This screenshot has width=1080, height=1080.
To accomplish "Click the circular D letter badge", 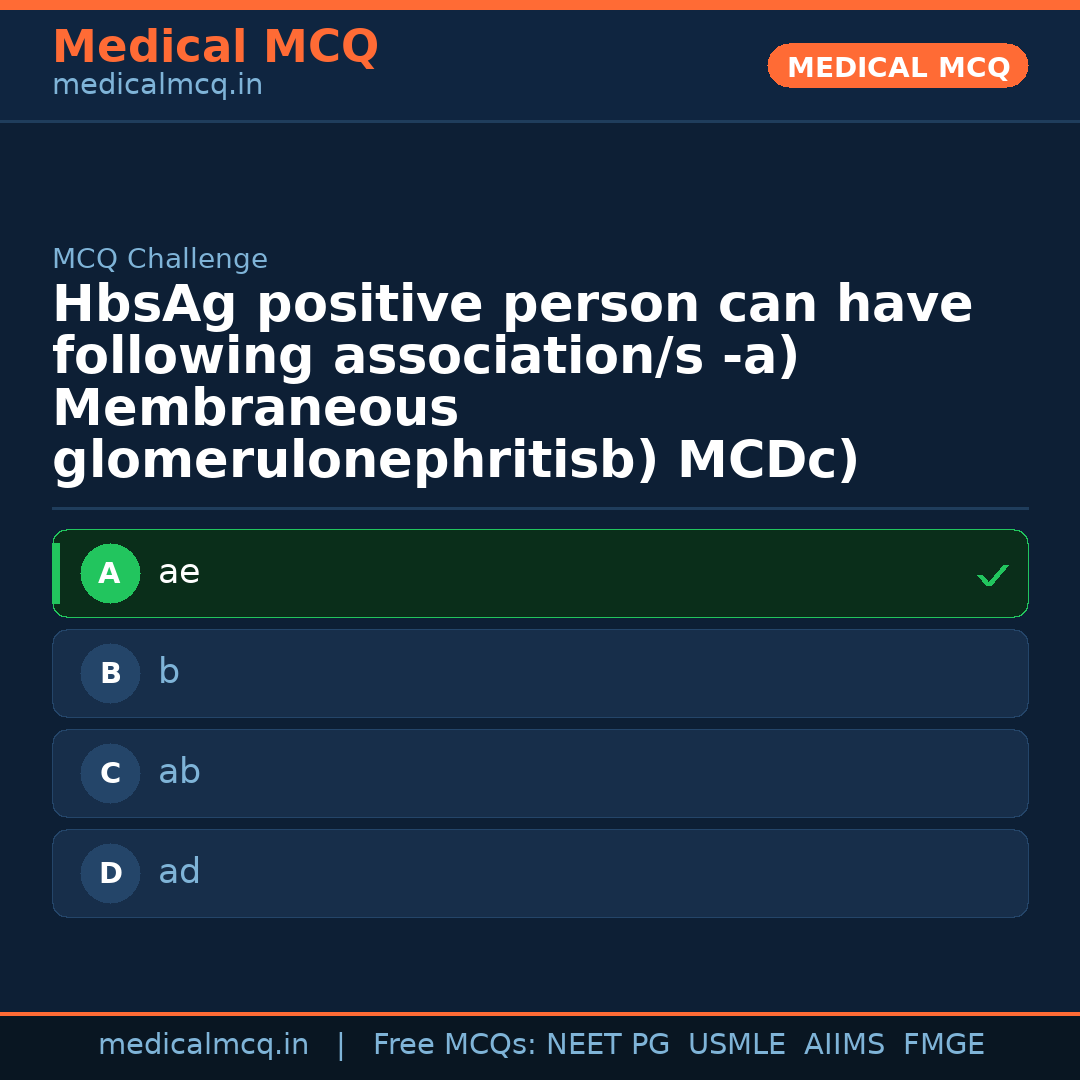I will [110, 873].
